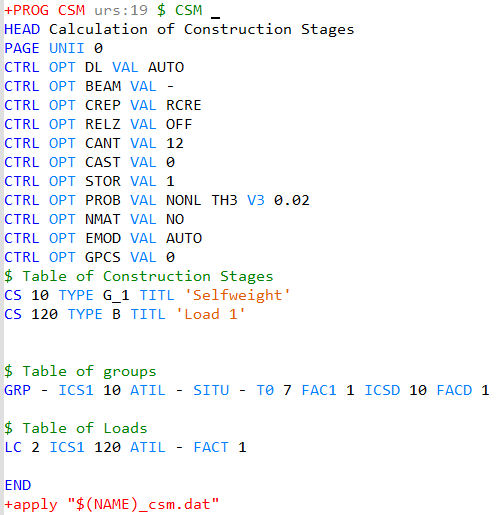Screen dimensions: 500x515
Task: Click OFF value on RELZ line
Action: click(179, 124)
